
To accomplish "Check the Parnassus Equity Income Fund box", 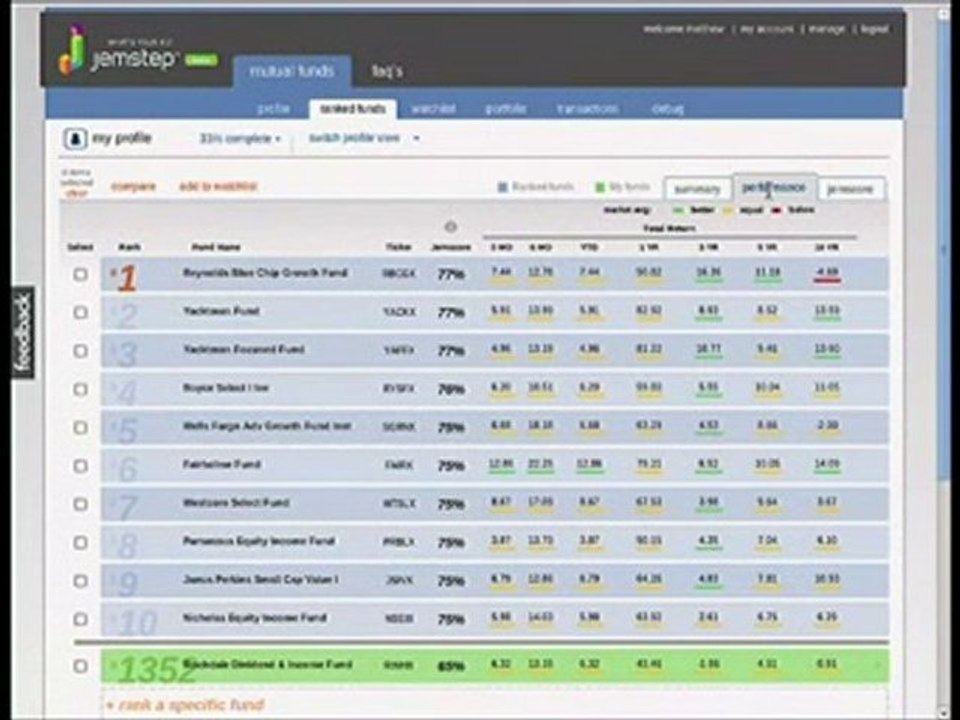I will (80, 542).
